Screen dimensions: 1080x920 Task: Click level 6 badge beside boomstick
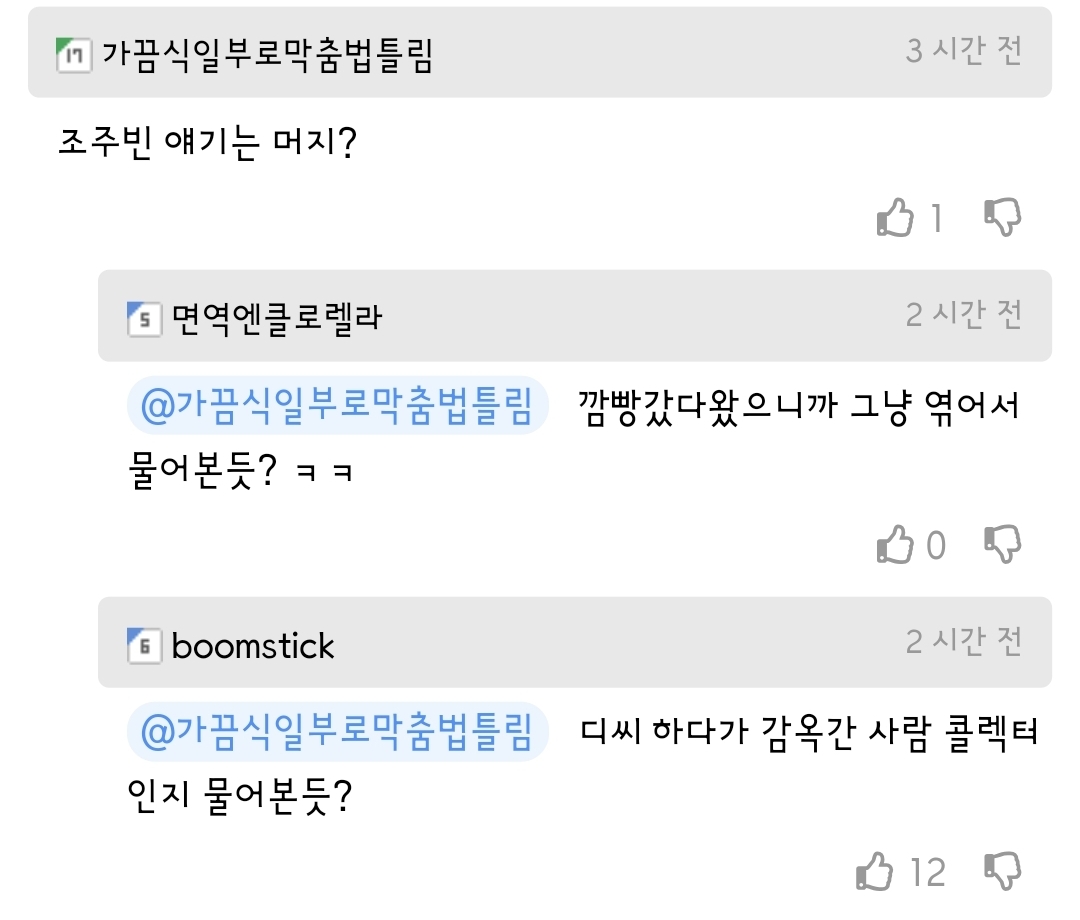coord(144,645)
